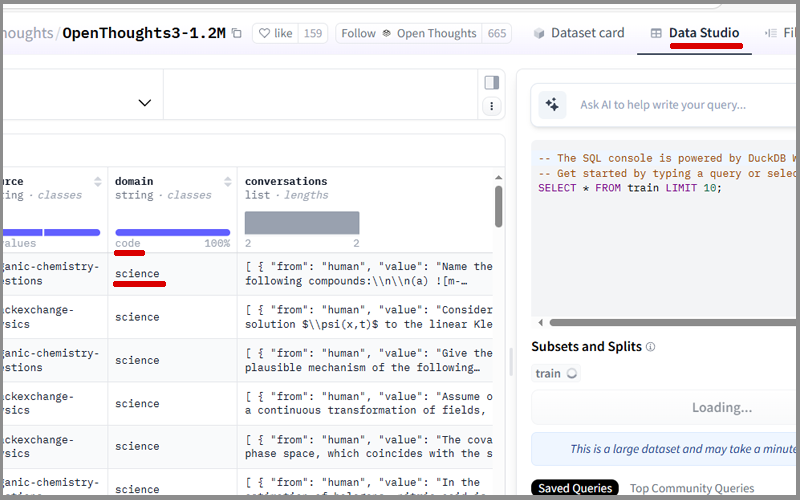This screenshot has height=500, width=800.
Task: Click the domain column header
Action: (x=134, y=182)
